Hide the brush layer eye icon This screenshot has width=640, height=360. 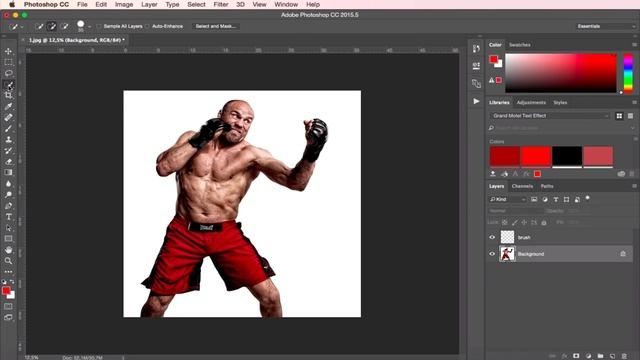tap(492, 237)
